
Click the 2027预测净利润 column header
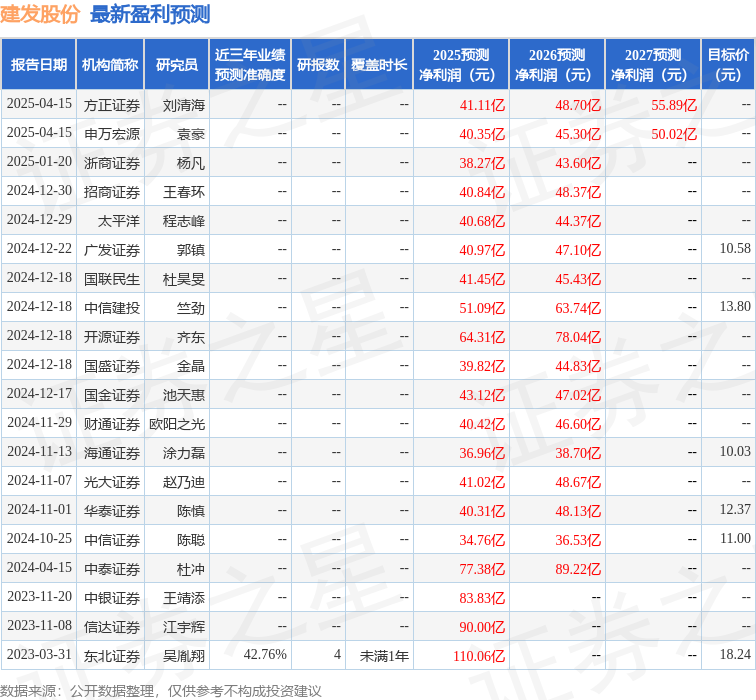click(x=652, y=65)
